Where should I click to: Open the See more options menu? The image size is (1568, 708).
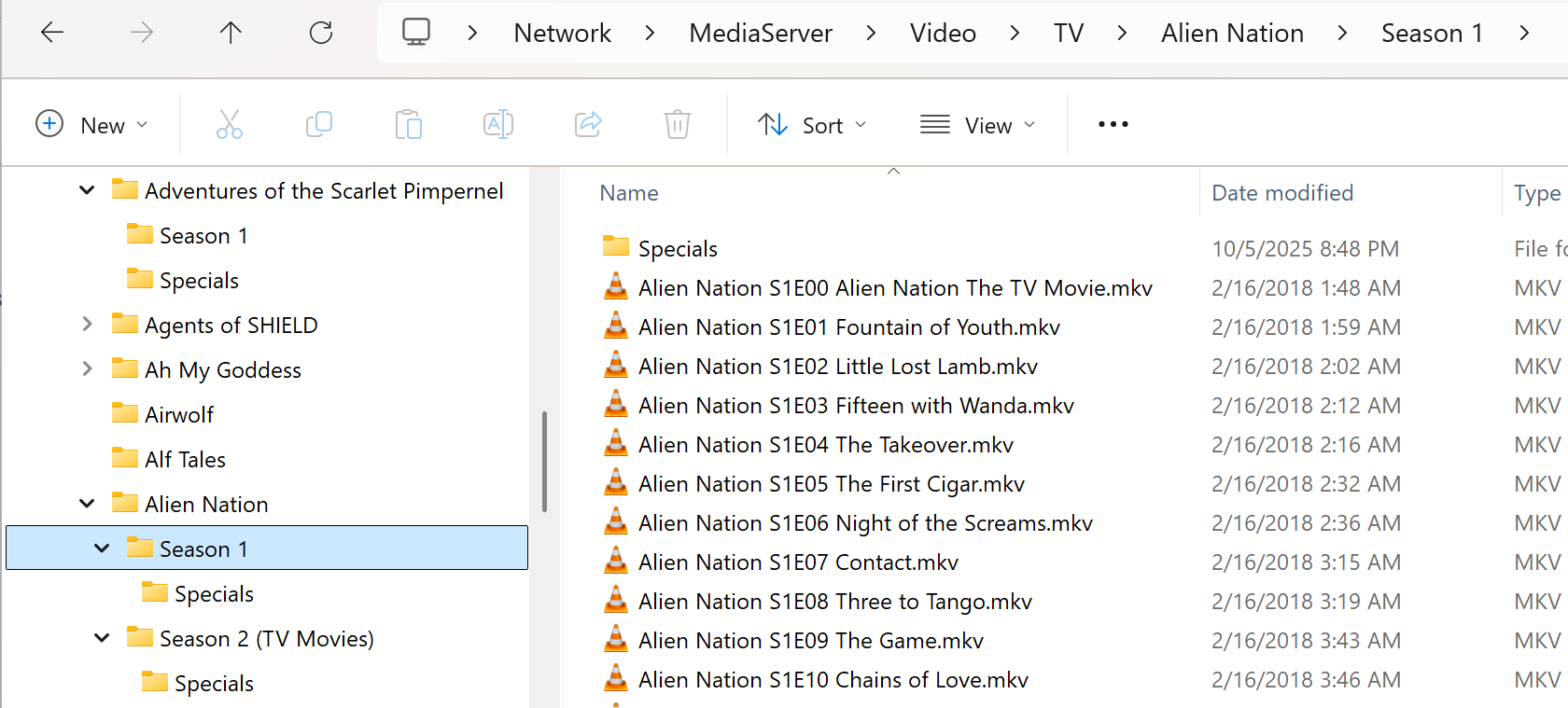pos(1113,124)
